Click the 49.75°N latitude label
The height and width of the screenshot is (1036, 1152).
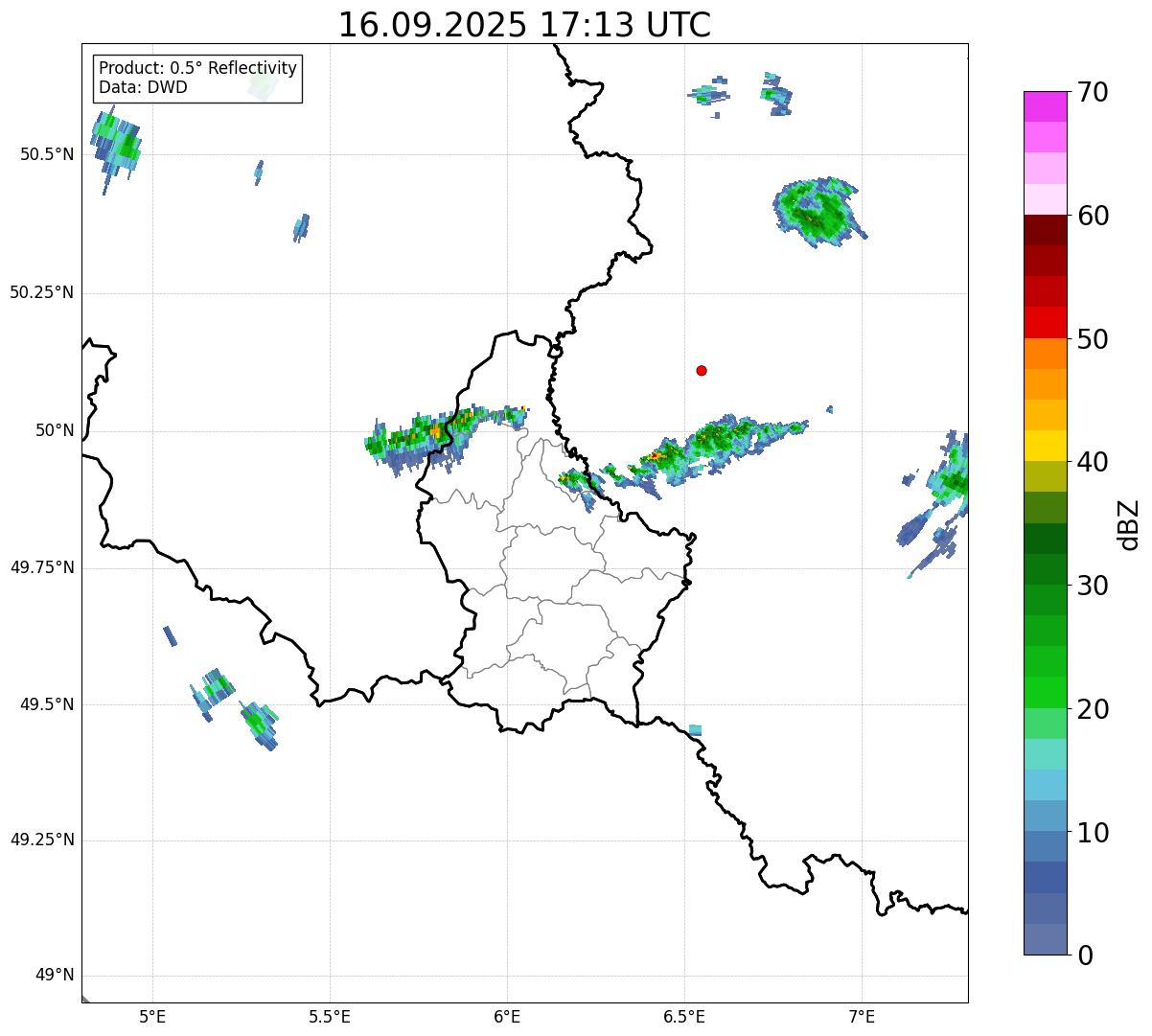tap(41, 567)
